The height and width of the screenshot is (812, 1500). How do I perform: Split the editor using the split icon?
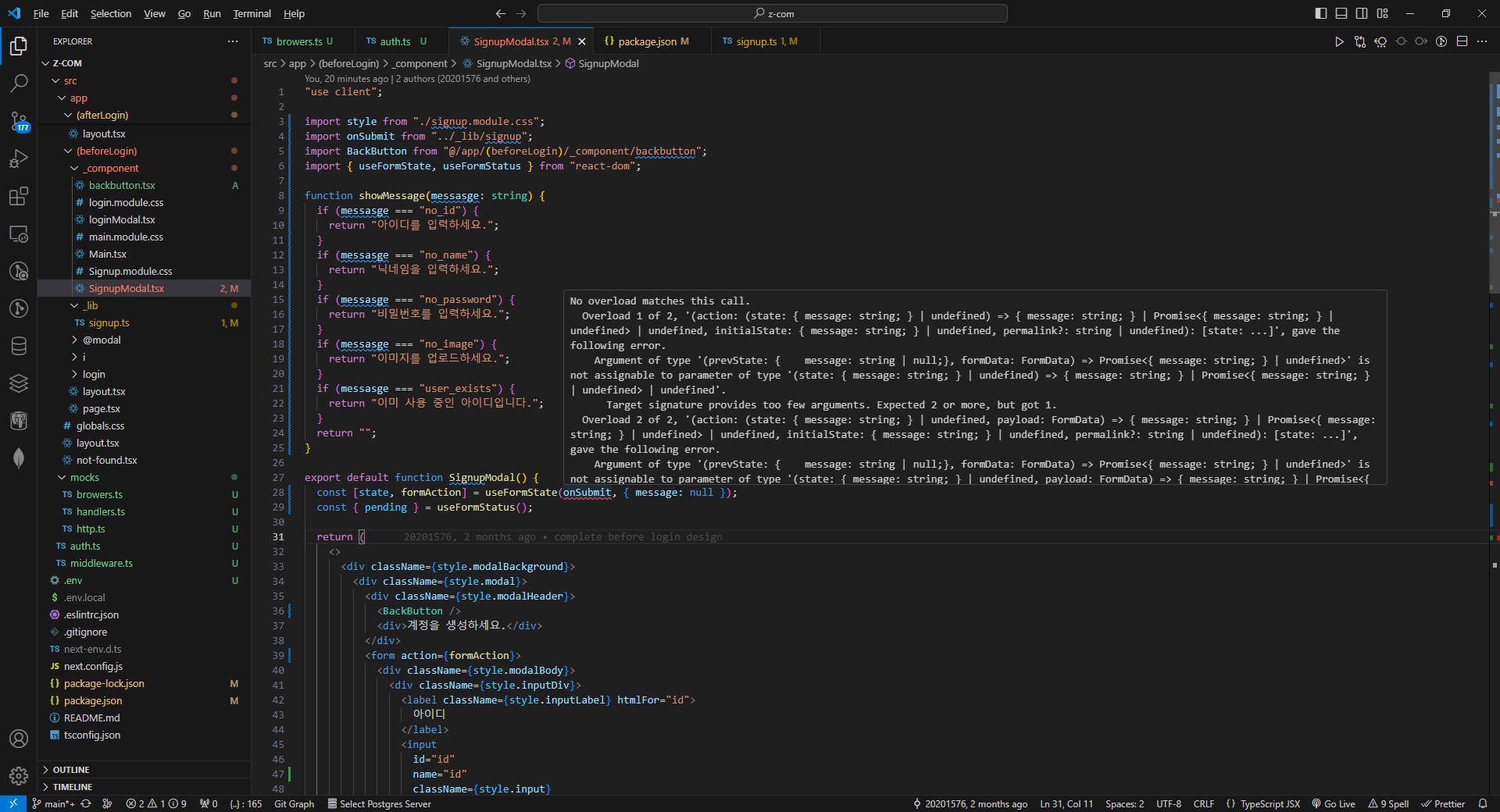1462,41
